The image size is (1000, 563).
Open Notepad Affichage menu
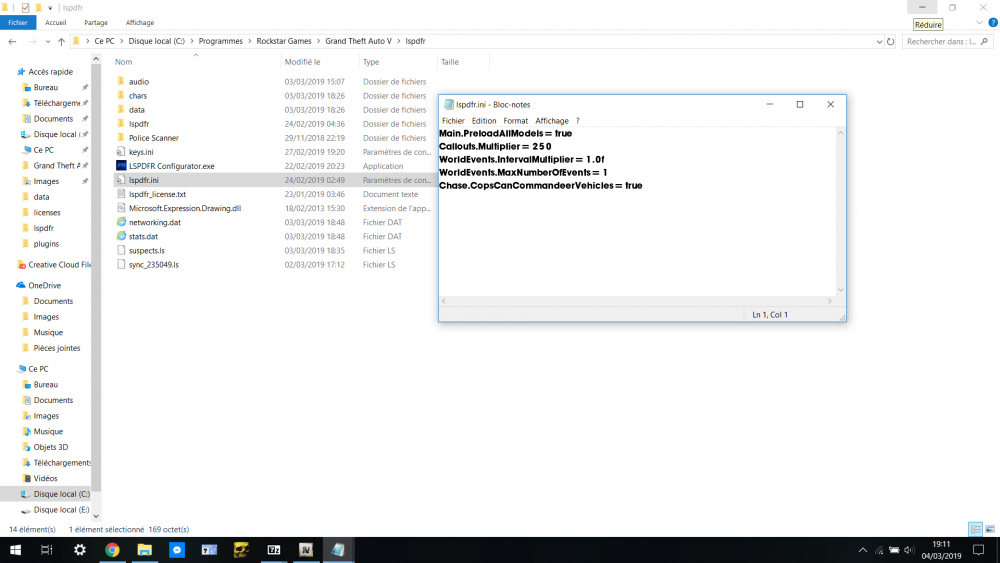click(552, 121)
